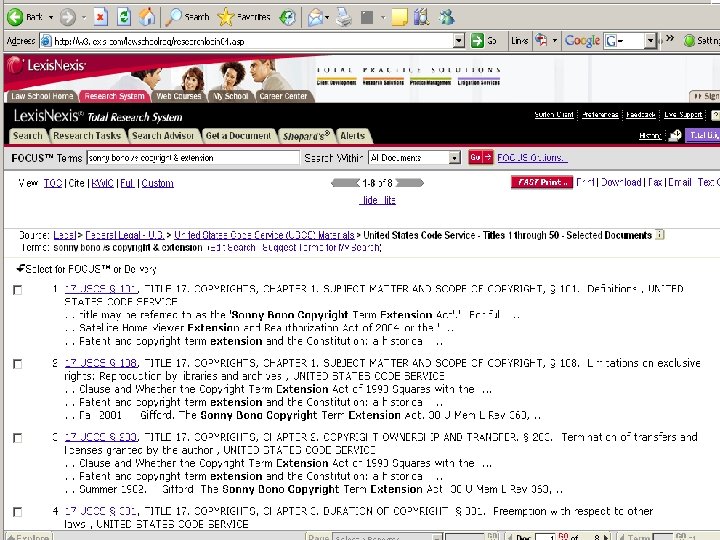Tick checkbox for result 1 (17 USCS § 101)
720x540 pixels.
tap(17, 290)
